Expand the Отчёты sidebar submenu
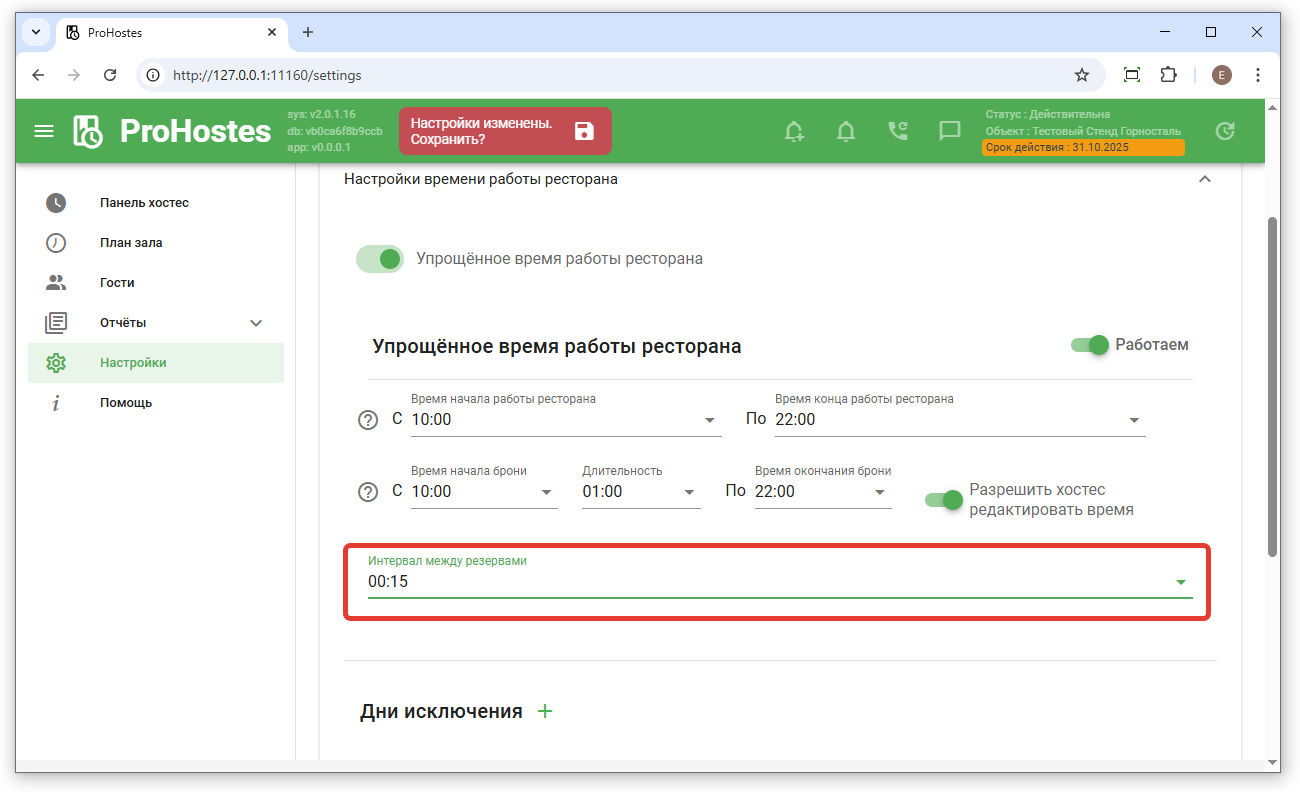This screenshot has width=1300, height=798. click(256, 323)
